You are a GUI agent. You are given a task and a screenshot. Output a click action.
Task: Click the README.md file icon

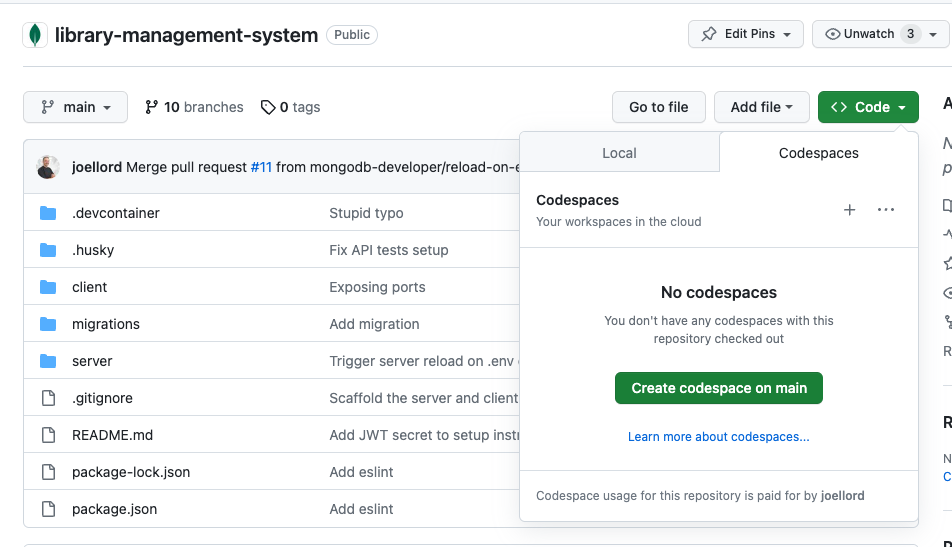(x=48, y=435)
